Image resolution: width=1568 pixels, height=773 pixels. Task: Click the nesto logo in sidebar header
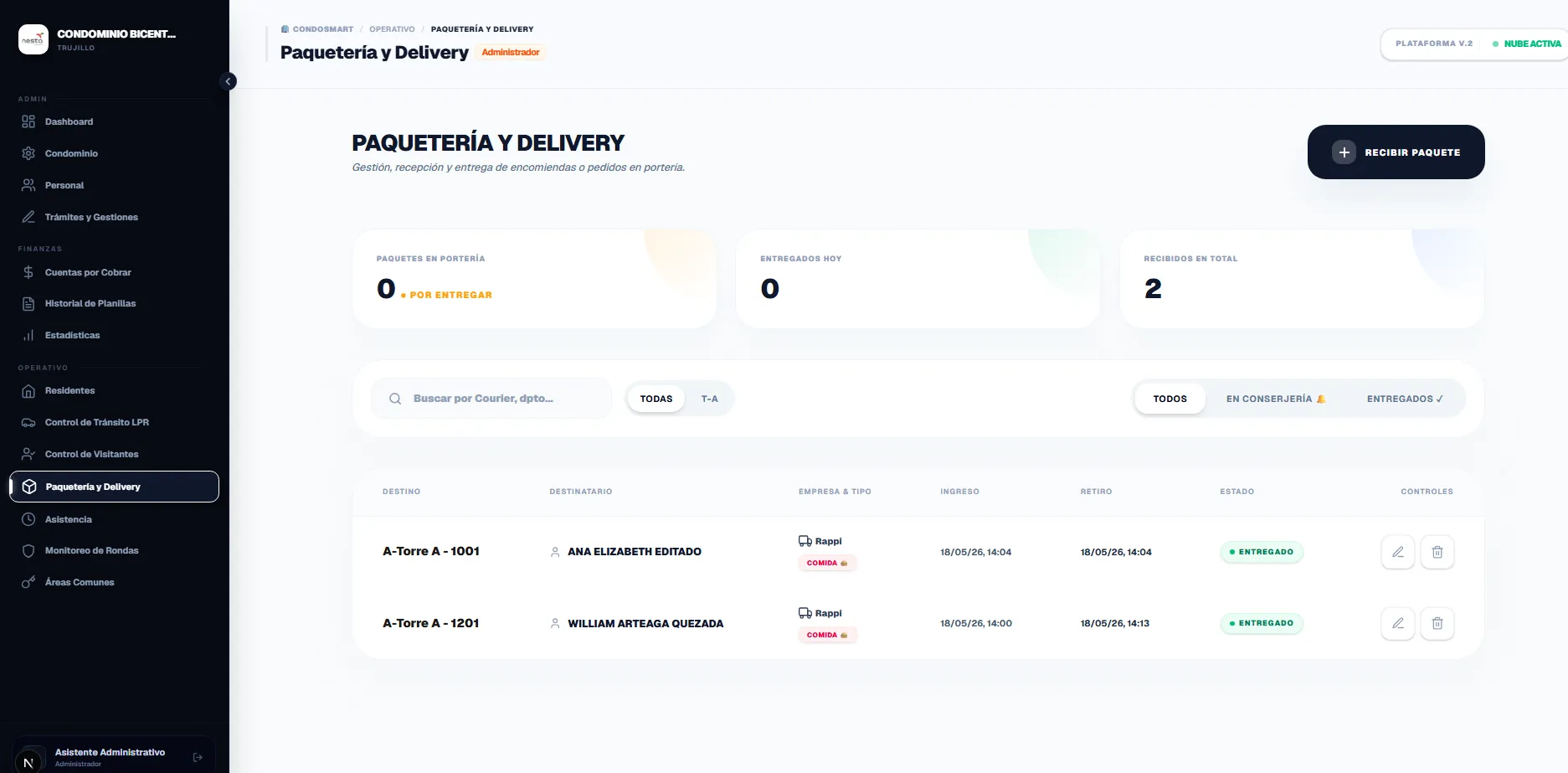pos(33,39)
